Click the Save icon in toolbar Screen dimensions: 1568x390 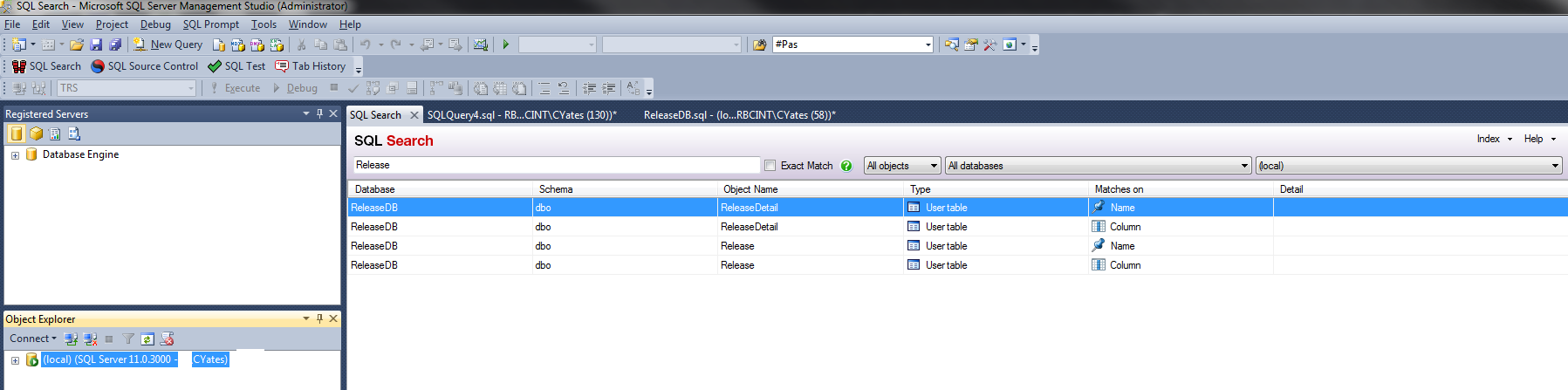tap(96, 44)
